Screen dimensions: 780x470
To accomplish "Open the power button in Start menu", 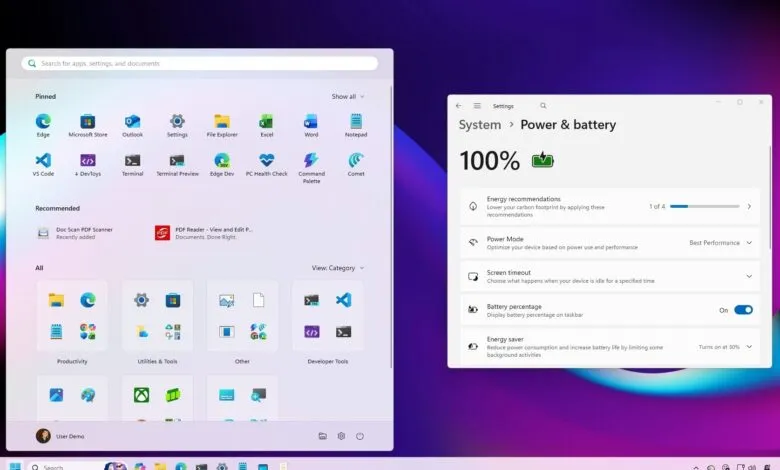I will (360, 436).
